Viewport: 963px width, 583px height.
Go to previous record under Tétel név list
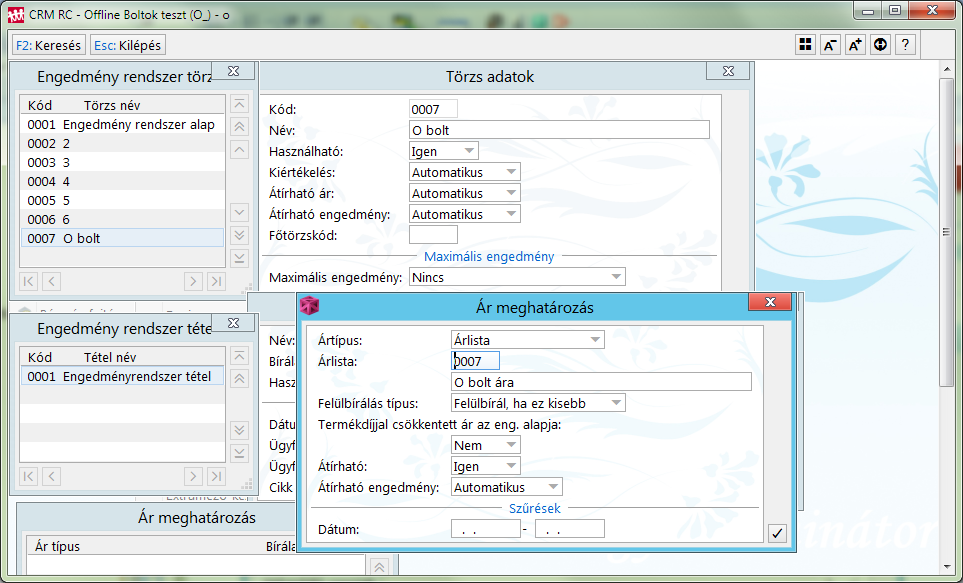click(52, 476)
